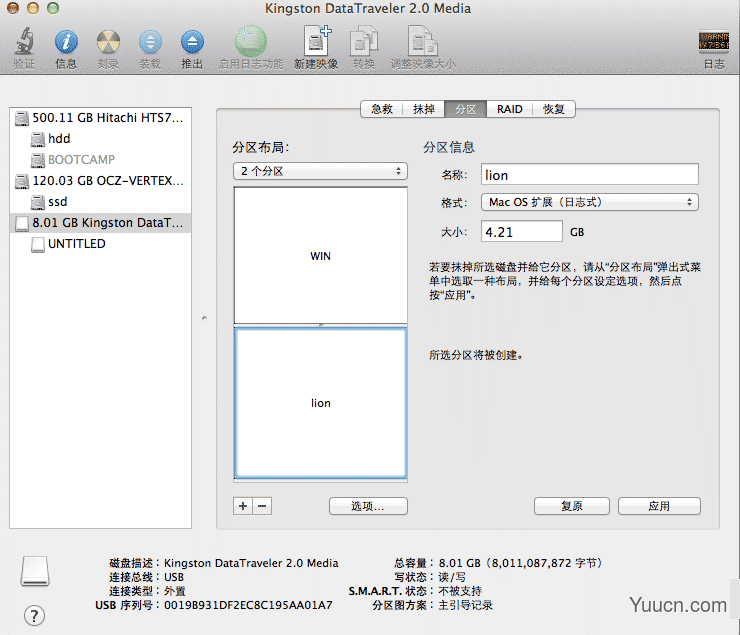Open the format dropdown Mac OS 扩展
Image resolution: width=740 pixels, height=635 pixels.
click(589, 202)
